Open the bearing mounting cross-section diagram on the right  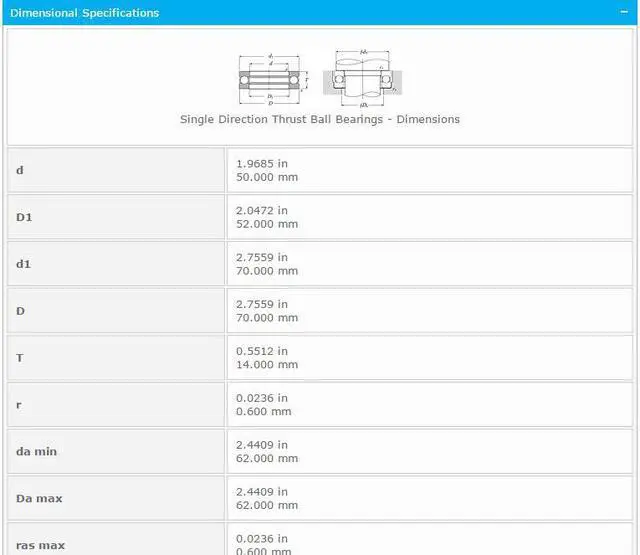pyautogui.click(x=363, y=78)
